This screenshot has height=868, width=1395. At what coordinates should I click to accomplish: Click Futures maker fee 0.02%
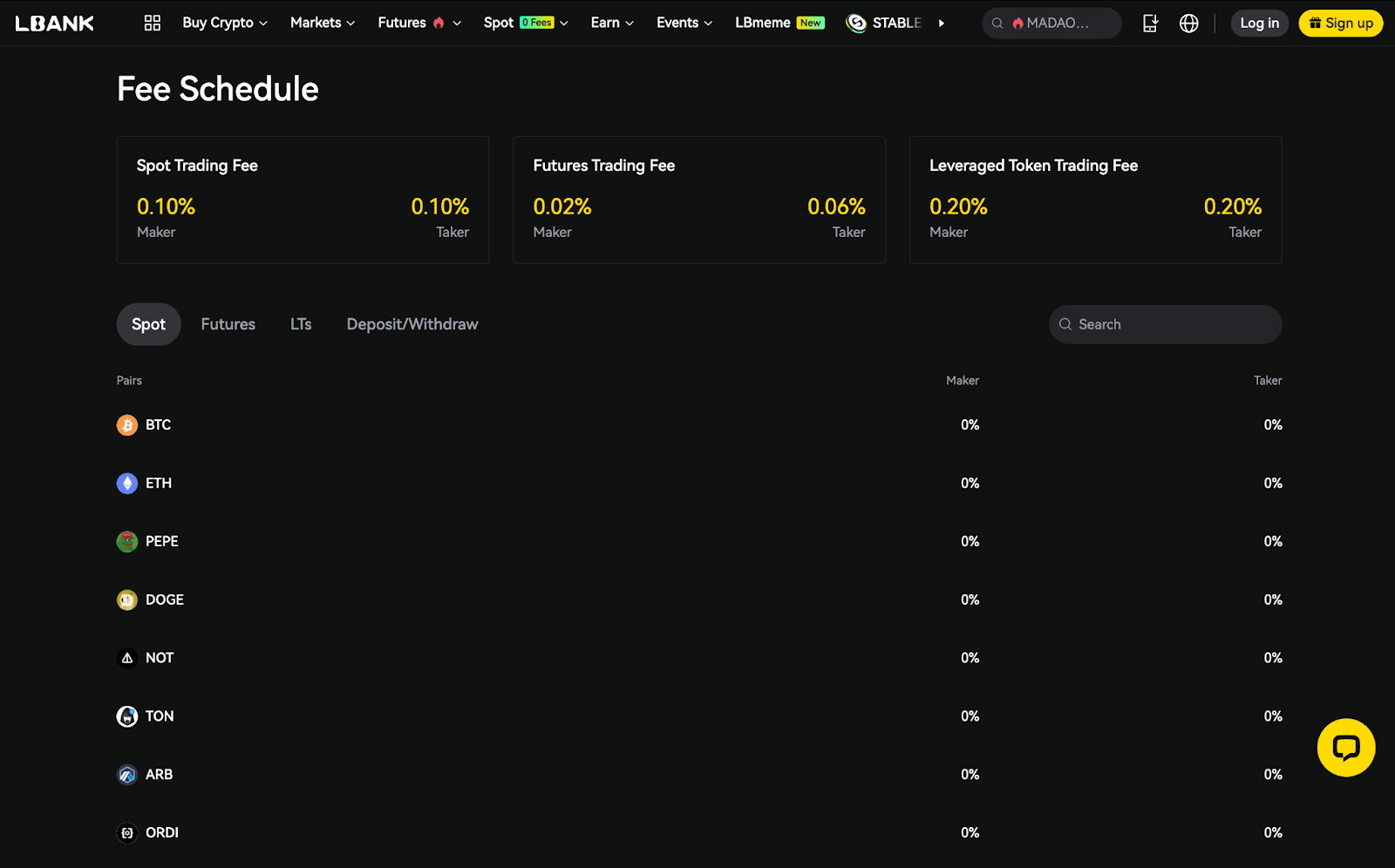point(562,207)
